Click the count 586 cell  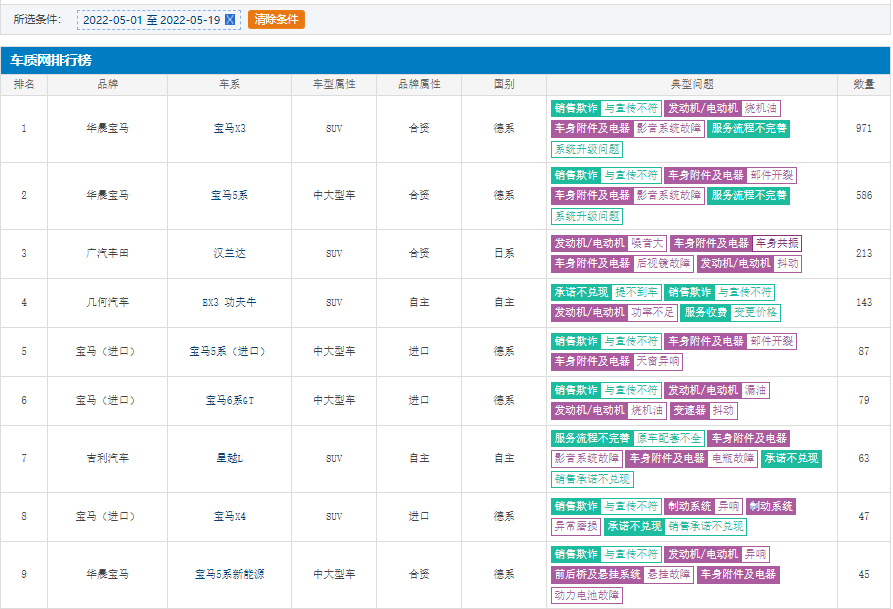tap(864, 195)
